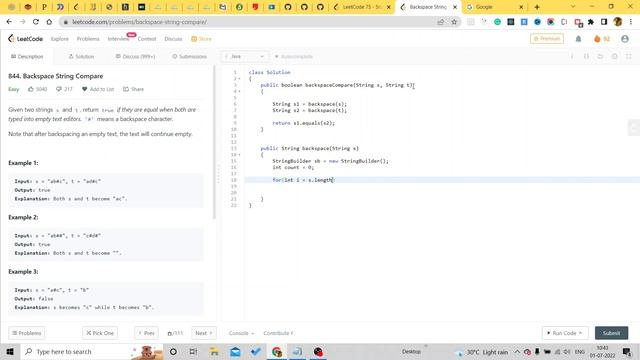Click Windows taskbar search box
The height and width of the screenshot is (360, 640).
[91, 351]
